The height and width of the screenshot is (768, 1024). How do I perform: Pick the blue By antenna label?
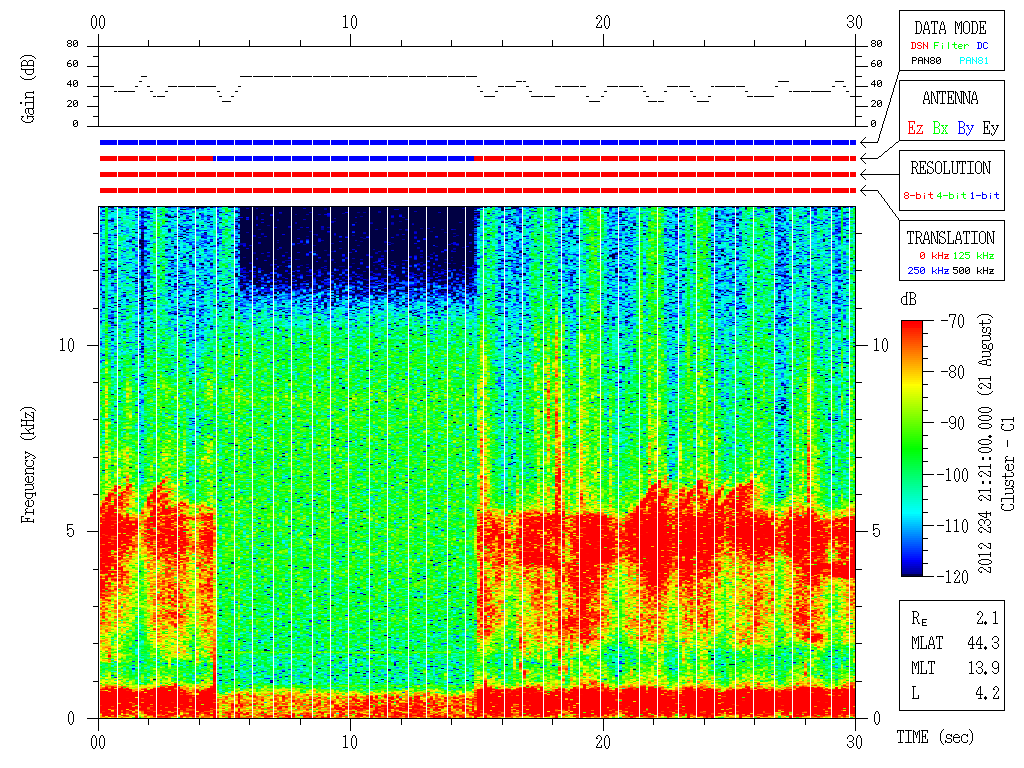pos(965,128)
